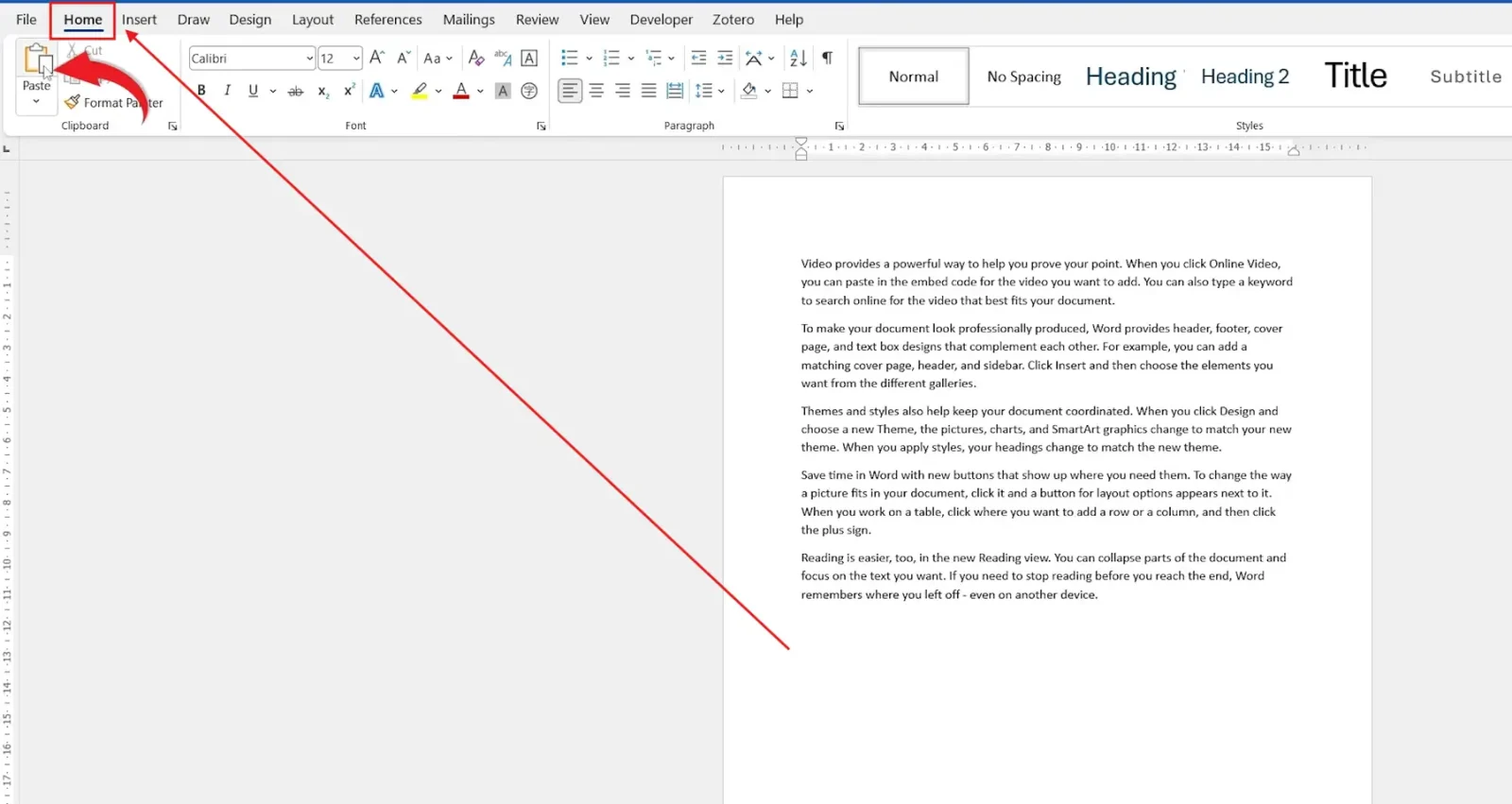1512x804 pixels.
Task: Select the Format Painter tool
Action: click(x=113, y=102)
